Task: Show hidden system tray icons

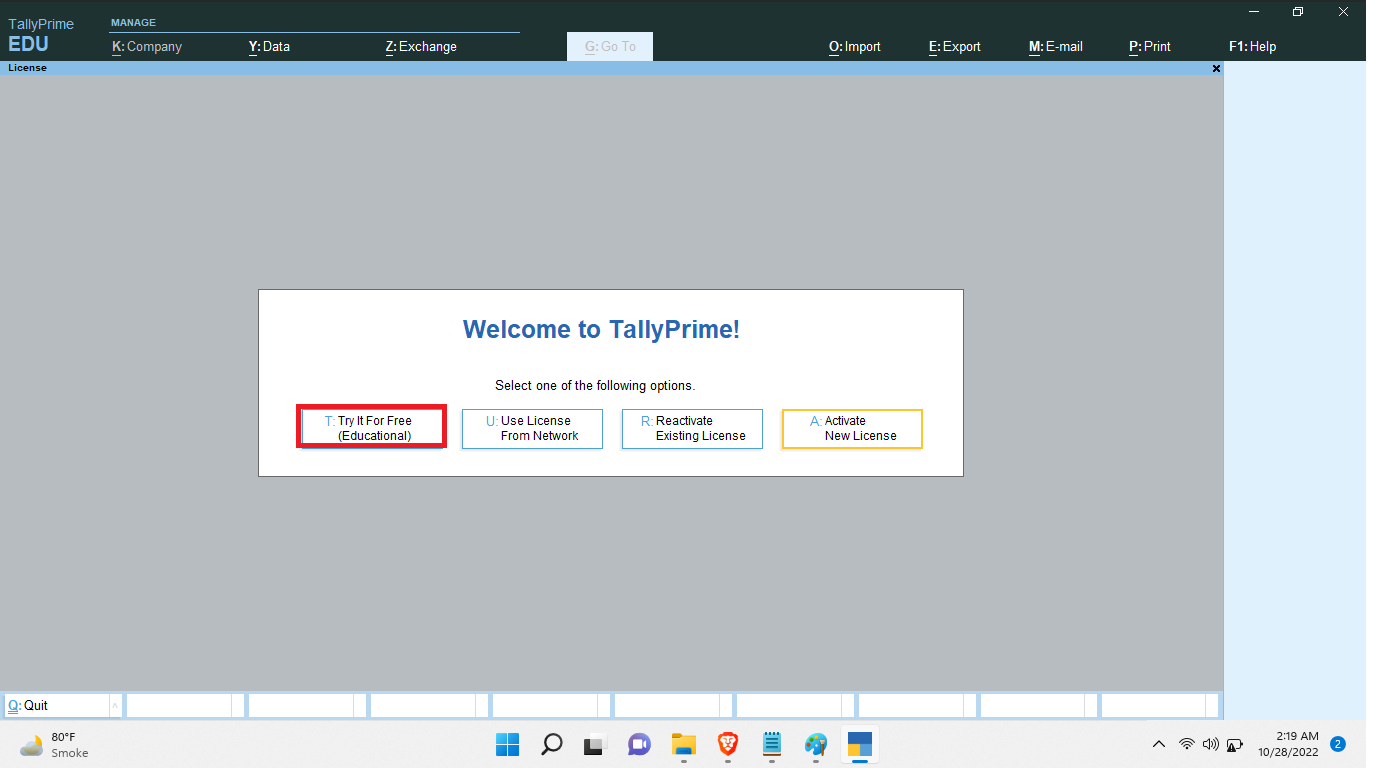Action: 1159,744
